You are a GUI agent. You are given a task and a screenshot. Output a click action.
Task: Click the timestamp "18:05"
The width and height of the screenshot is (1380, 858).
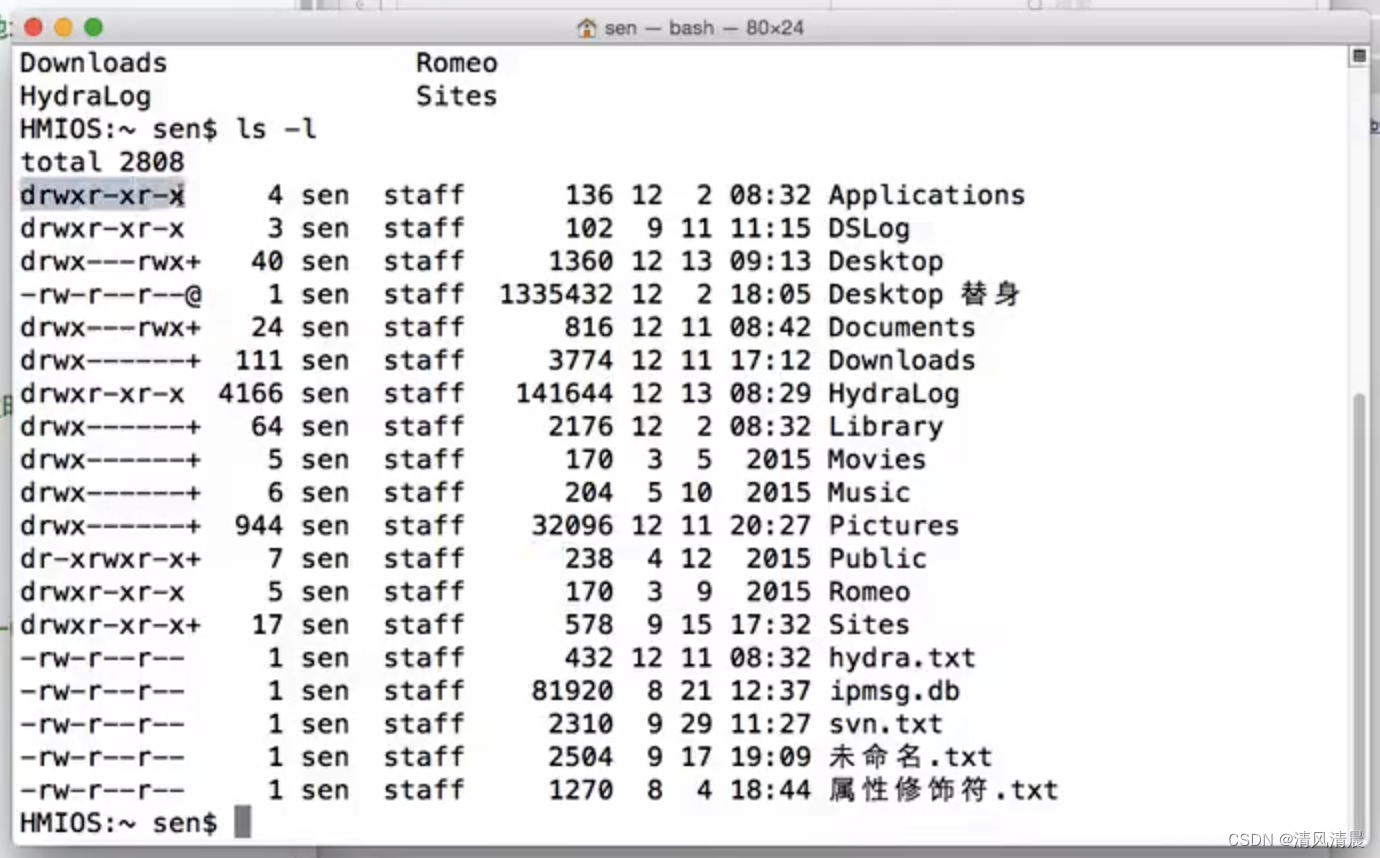pyautogui.click(x=769, y=294)
